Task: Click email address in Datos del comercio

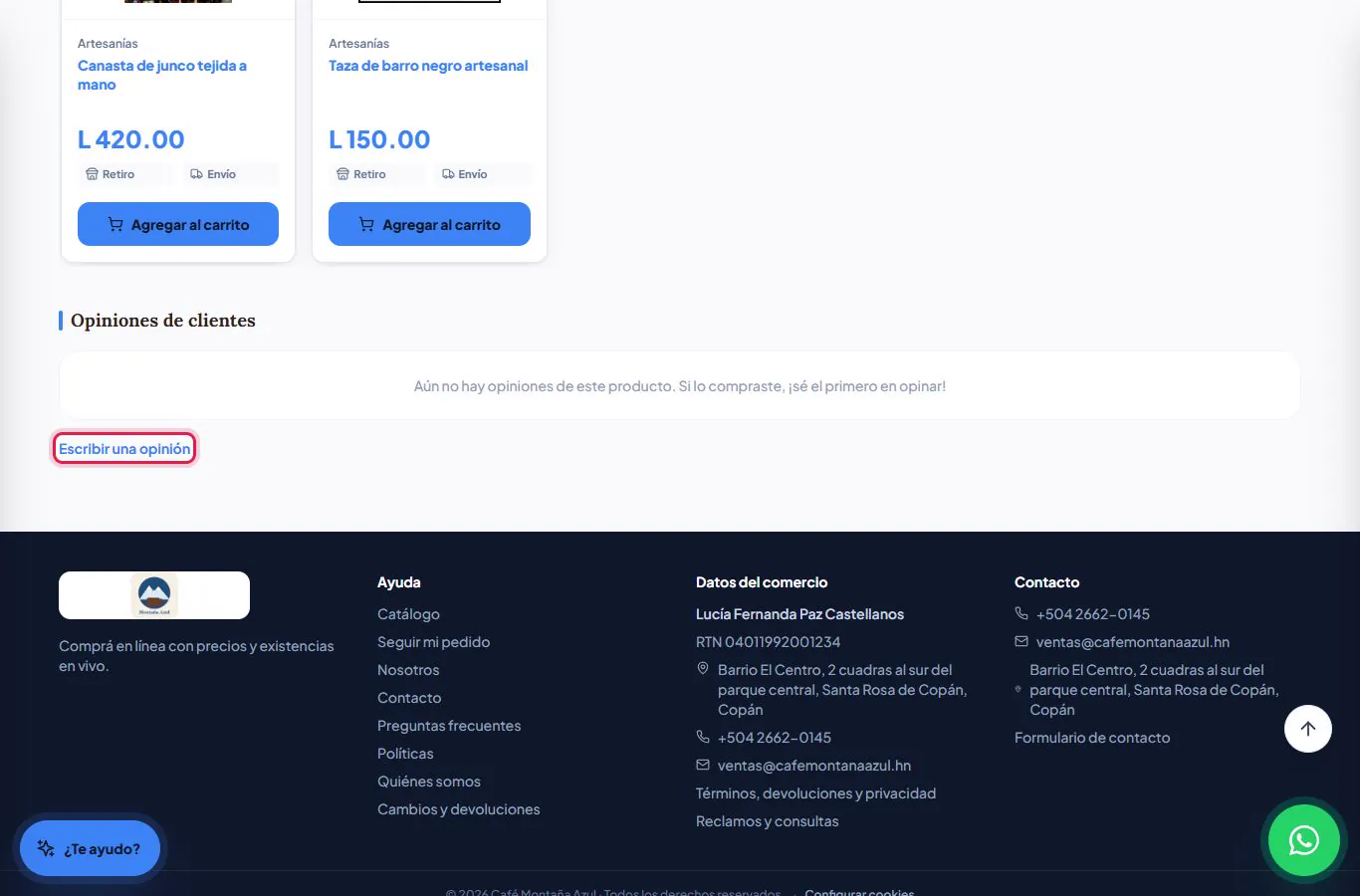Action: coord(814,766)
